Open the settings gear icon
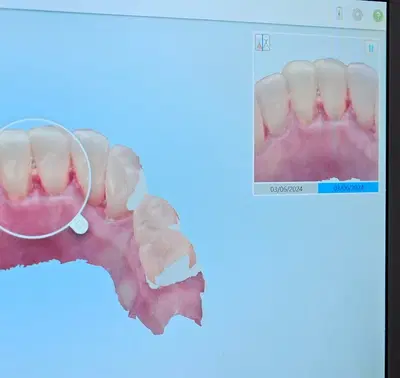 (358, 15)
